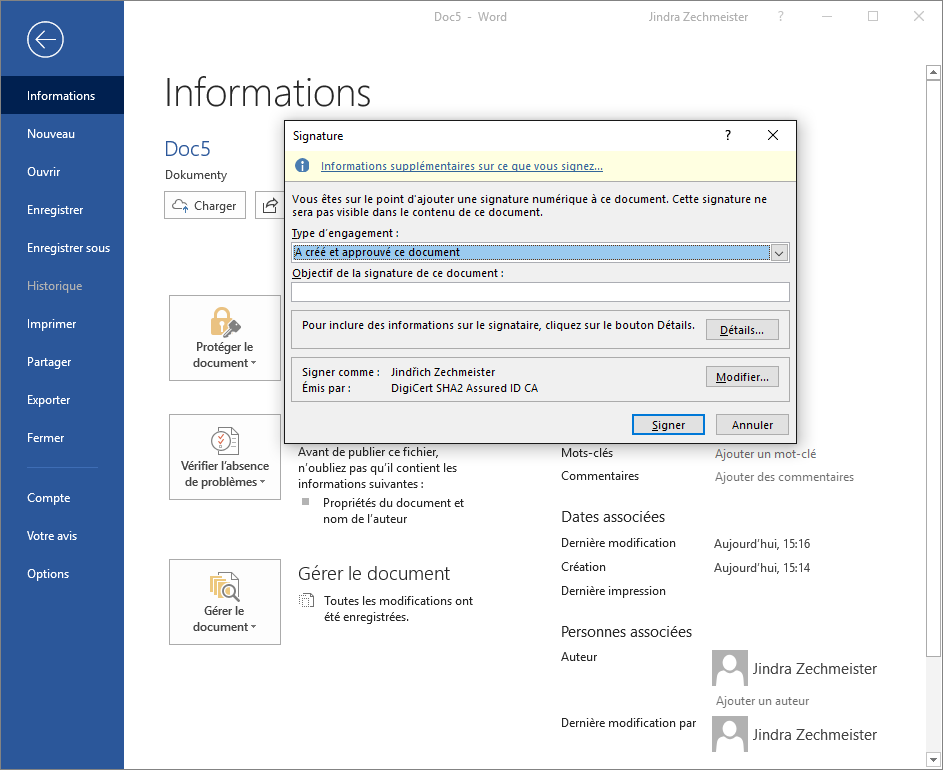Click the Doc5 document title heading

[x=187, y=149]
